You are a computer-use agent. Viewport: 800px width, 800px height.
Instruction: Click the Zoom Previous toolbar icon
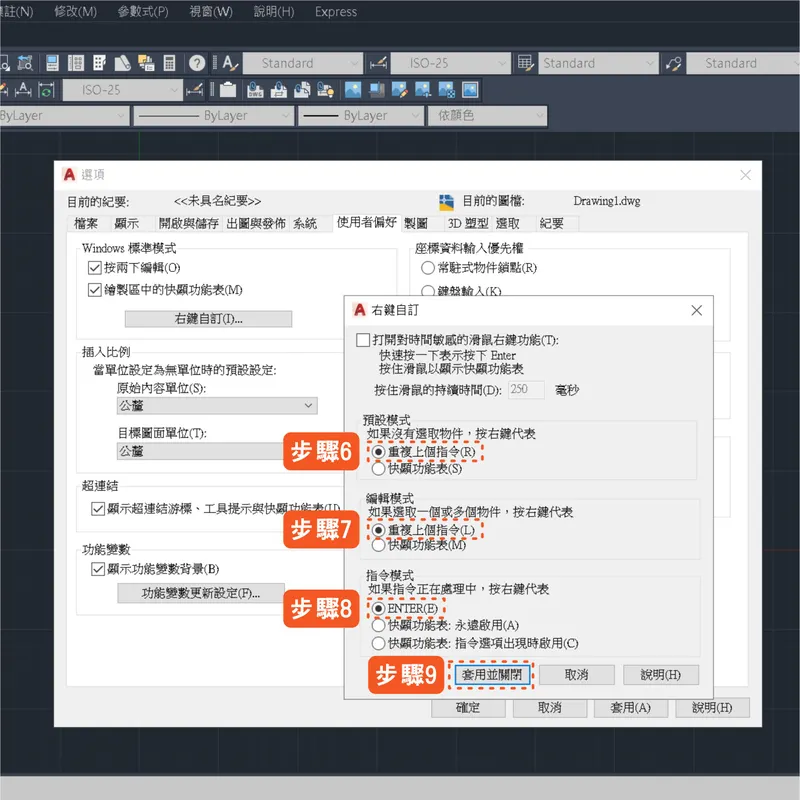(24, 63)
